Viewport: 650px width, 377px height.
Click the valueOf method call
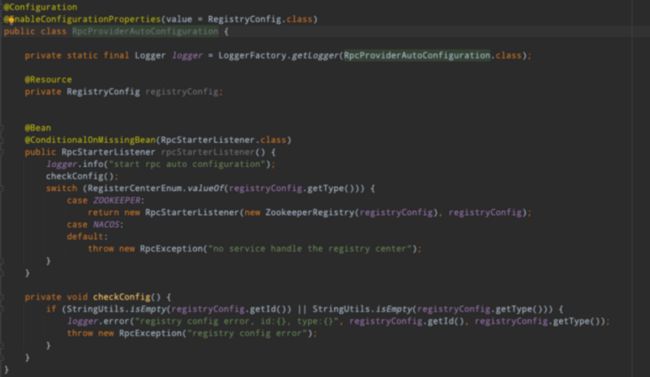[205, 188]
